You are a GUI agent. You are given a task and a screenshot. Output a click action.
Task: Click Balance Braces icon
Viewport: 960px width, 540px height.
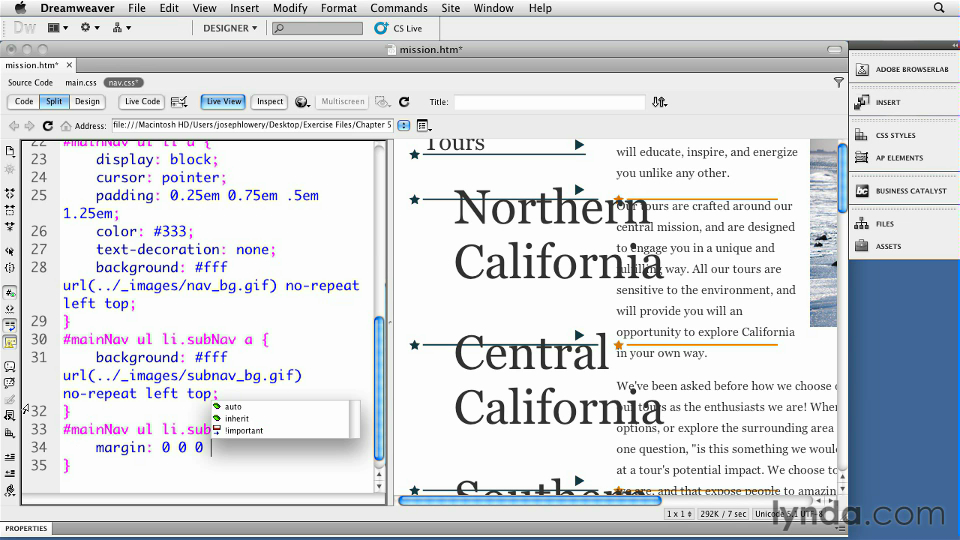(10, 268)
